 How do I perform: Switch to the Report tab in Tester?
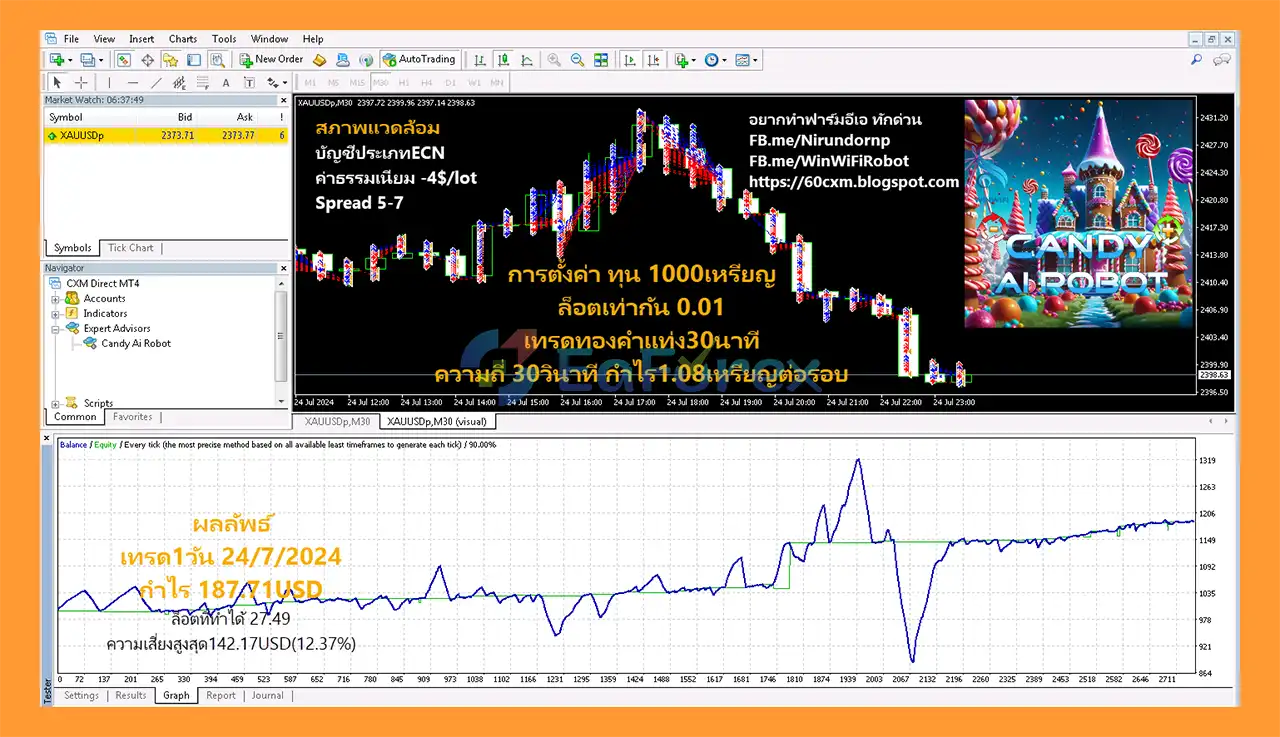coord(220,696)
